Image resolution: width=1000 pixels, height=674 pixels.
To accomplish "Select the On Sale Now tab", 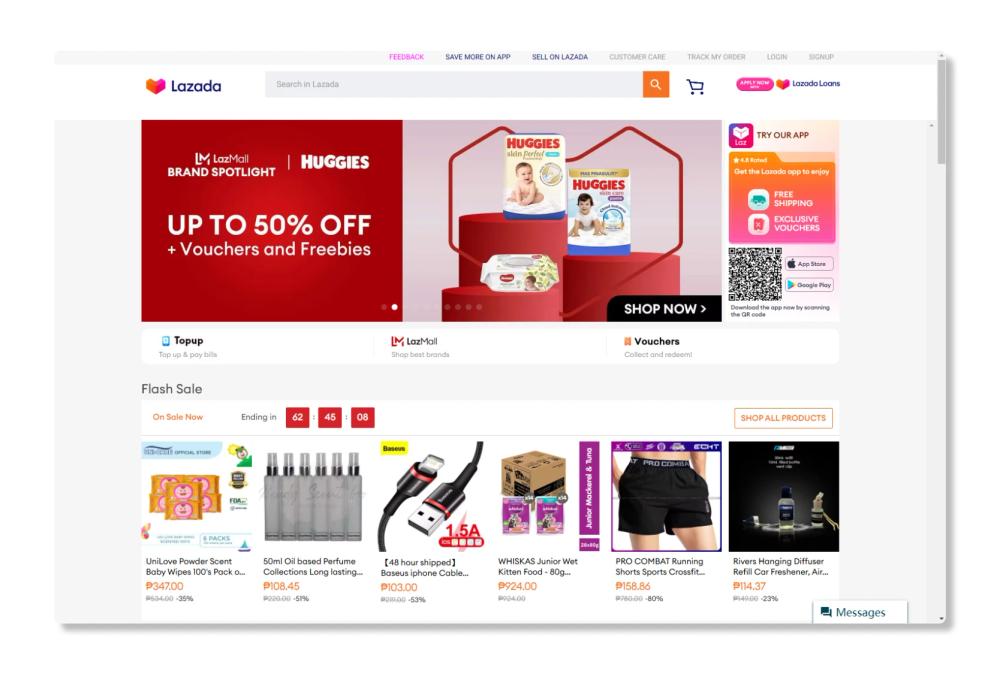I will [x=177, y=417].
